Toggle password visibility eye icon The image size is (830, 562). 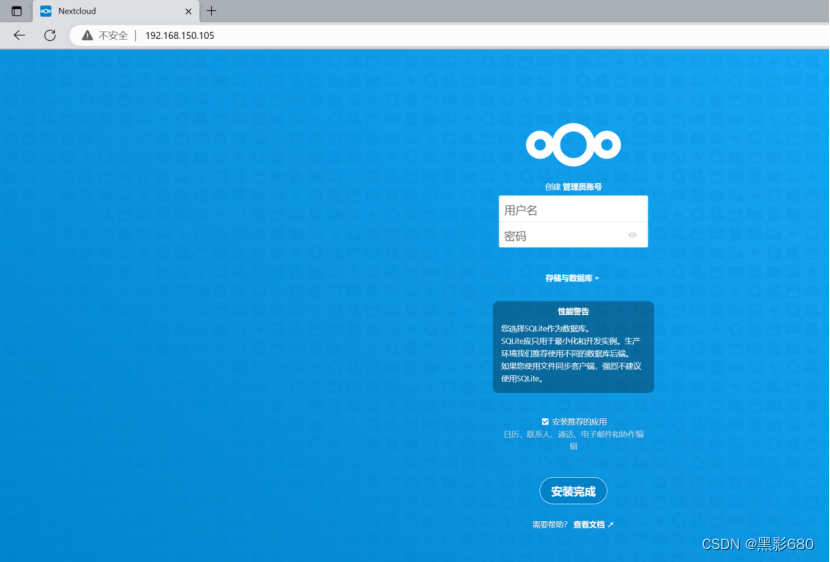coord(632,235)
